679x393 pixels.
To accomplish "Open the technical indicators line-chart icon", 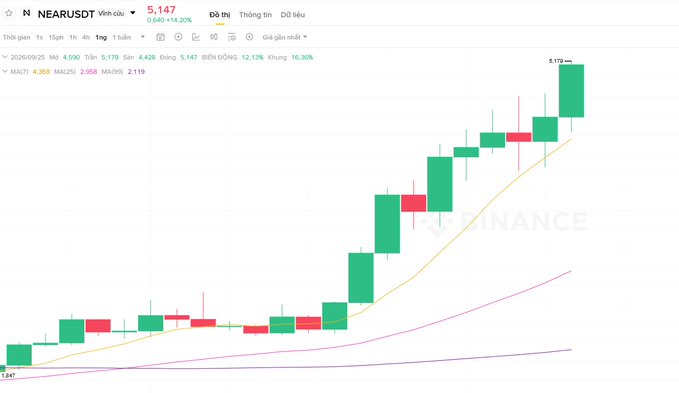I will [x=196, y=37].
